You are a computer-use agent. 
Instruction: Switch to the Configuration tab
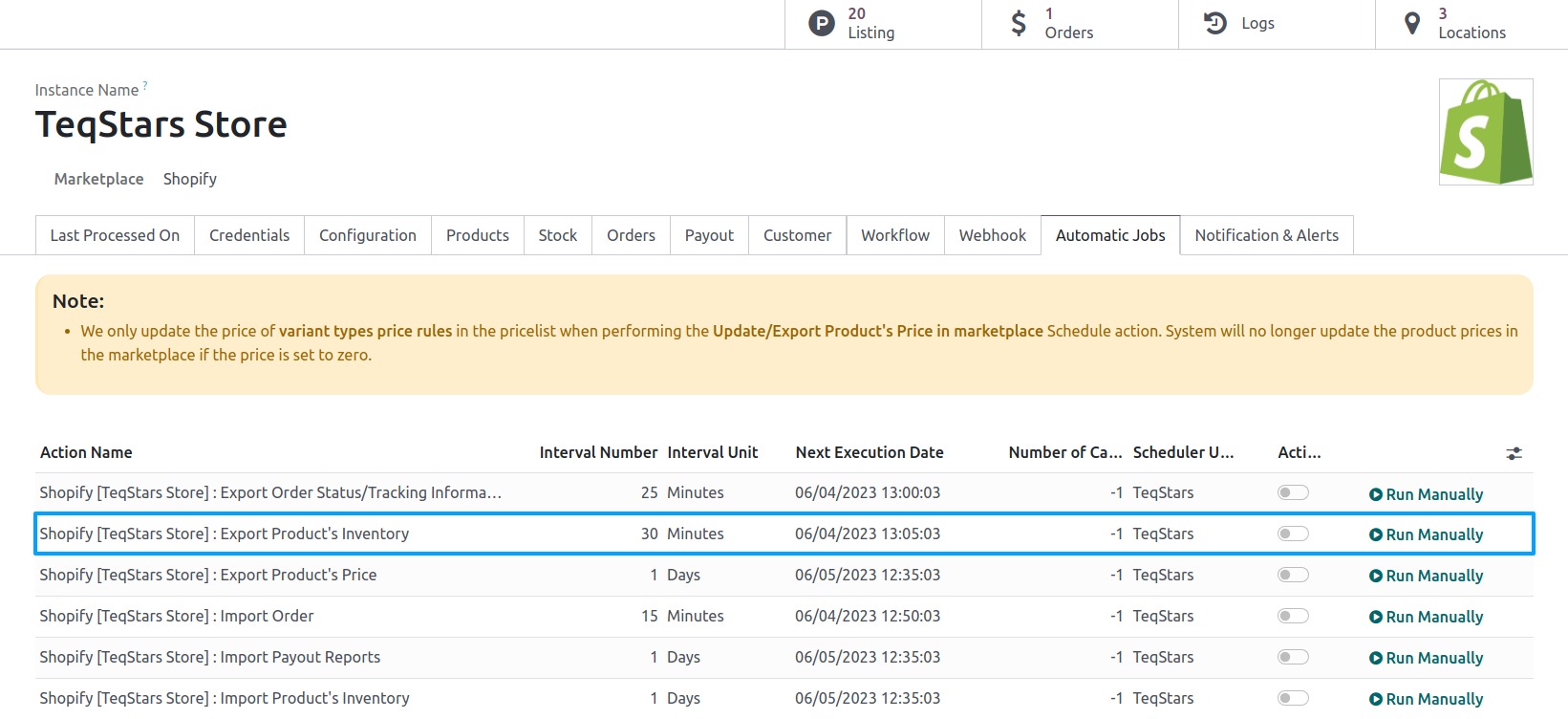(x=368, y=235)
